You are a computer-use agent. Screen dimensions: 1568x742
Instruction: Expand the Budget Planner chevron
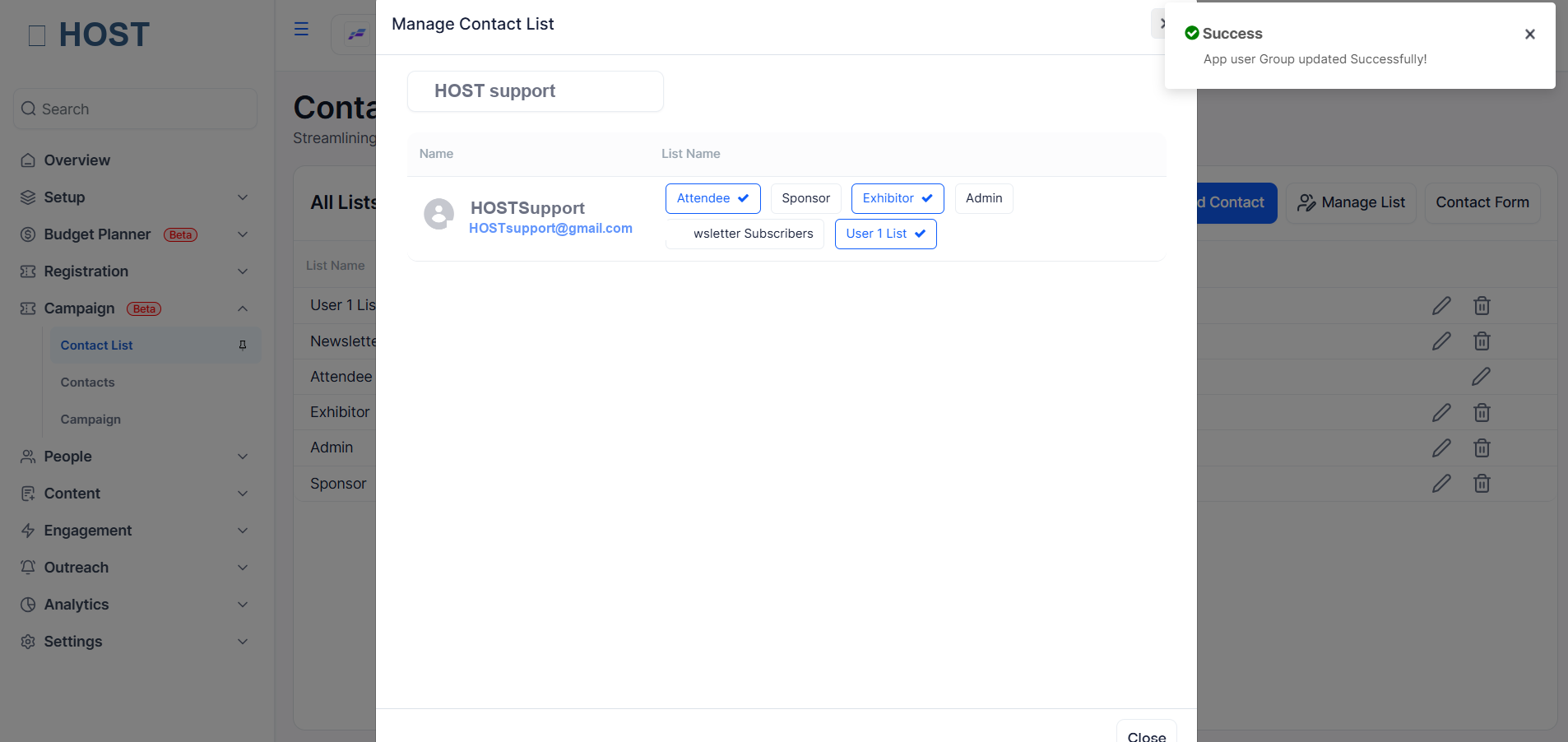click(243, 234)
